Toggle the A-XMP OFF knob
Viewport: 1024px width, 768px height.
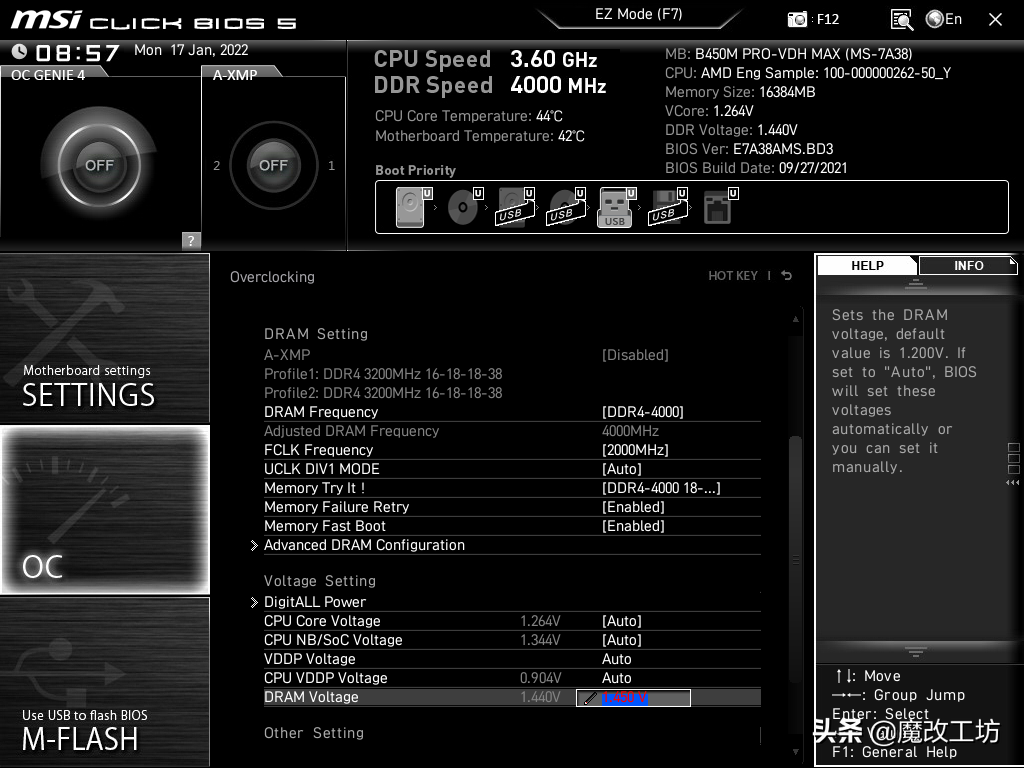coord(273,165)
